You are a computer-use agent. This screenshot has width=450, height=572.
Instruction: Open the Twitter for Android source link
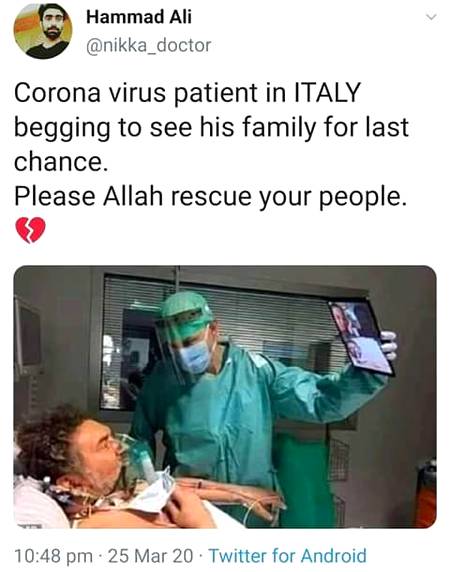tap(288, 556)
